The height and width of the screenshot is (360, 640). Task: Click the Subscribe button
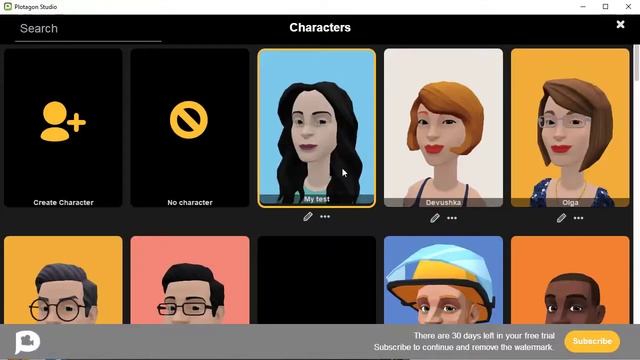(x=592, y=341)
